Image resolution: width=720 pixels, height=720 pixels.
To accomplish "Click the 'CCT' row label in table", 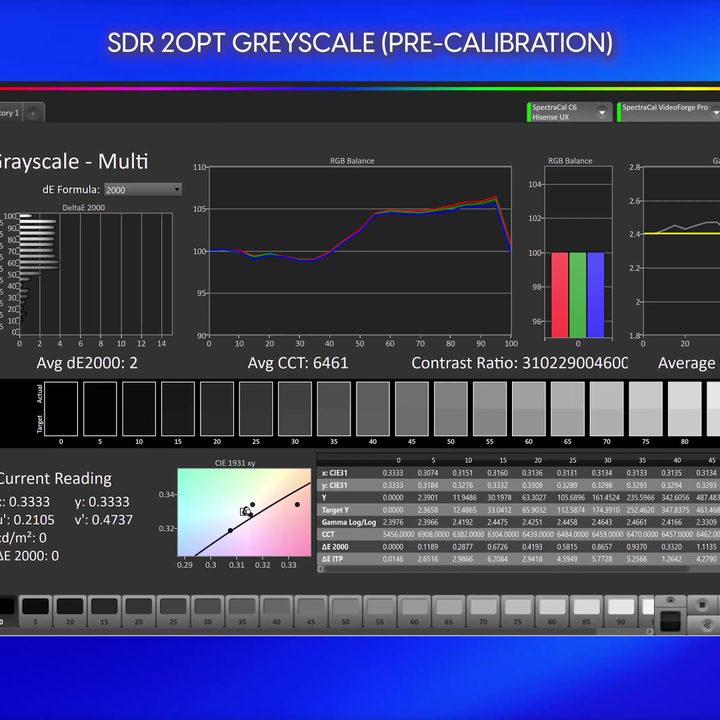I will [x=328, y=534].
